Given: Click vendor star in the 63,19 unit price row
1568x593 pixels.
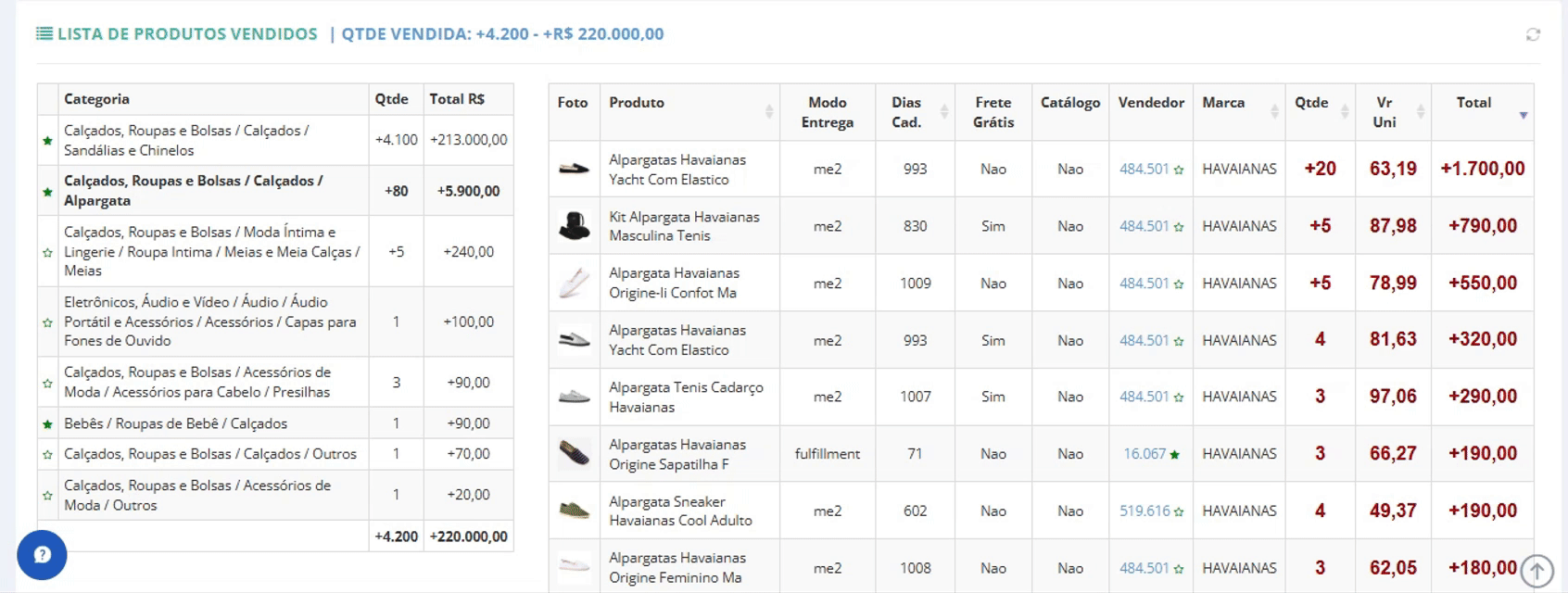Looking at the screenshot, I should (x=1179, y=170).
